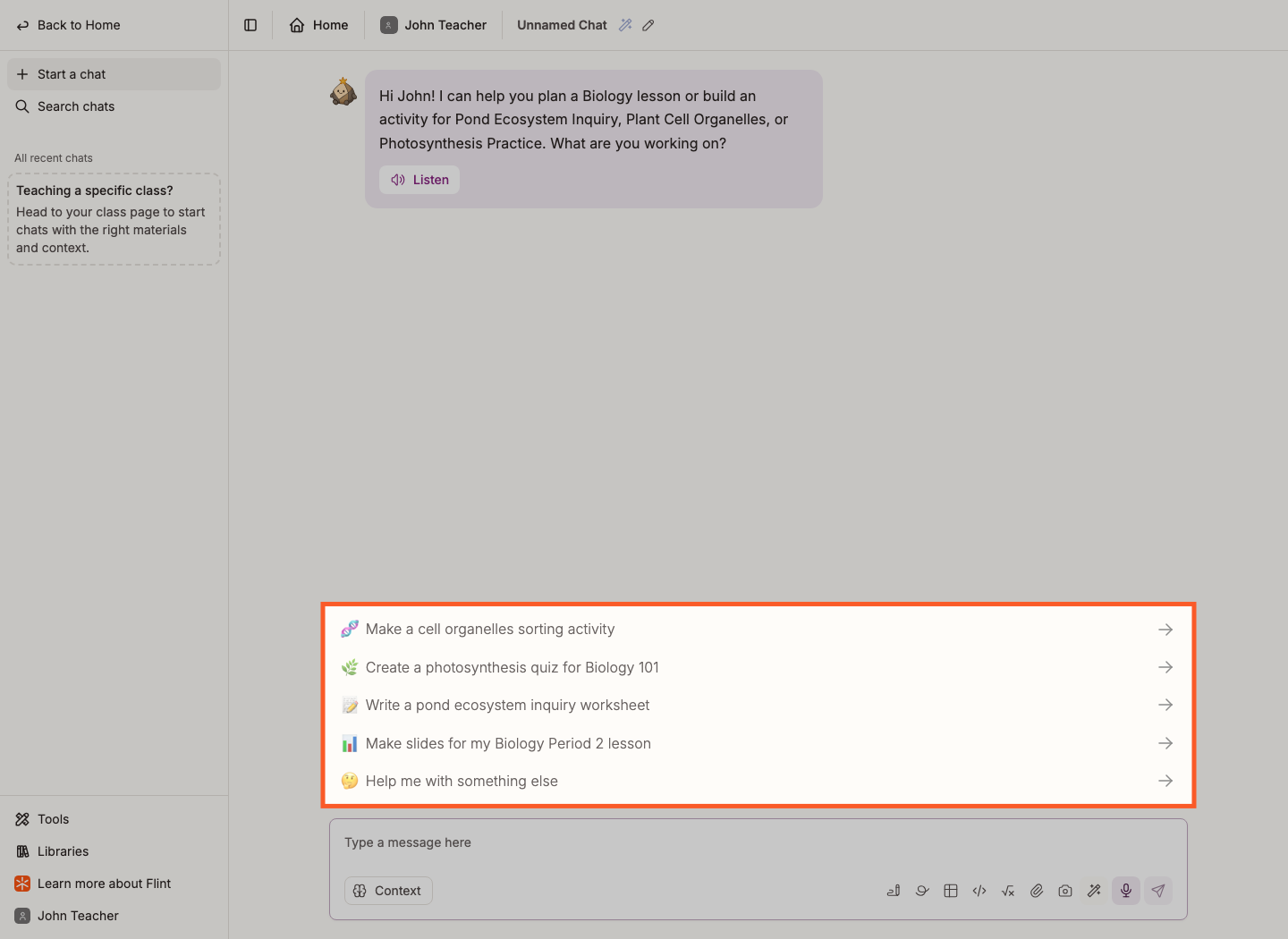Open the math formula square-root icon
The width and height of the screenshot is (1288, 939).
click(x=1008, y=891)
